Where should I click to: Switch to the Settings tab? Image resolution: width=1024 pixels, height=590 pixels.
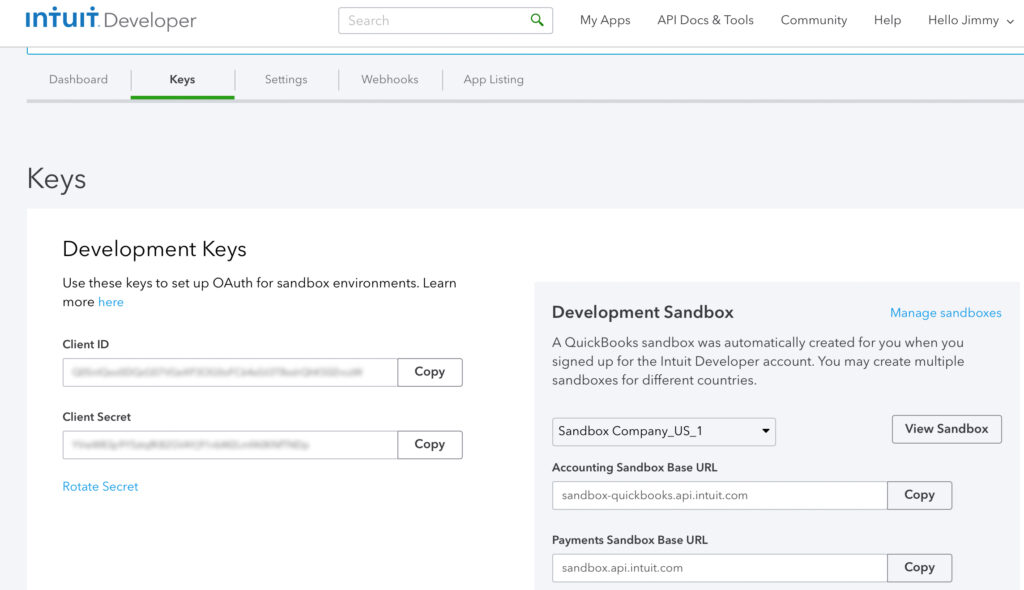pyautogui.click(x=286, y=80)
